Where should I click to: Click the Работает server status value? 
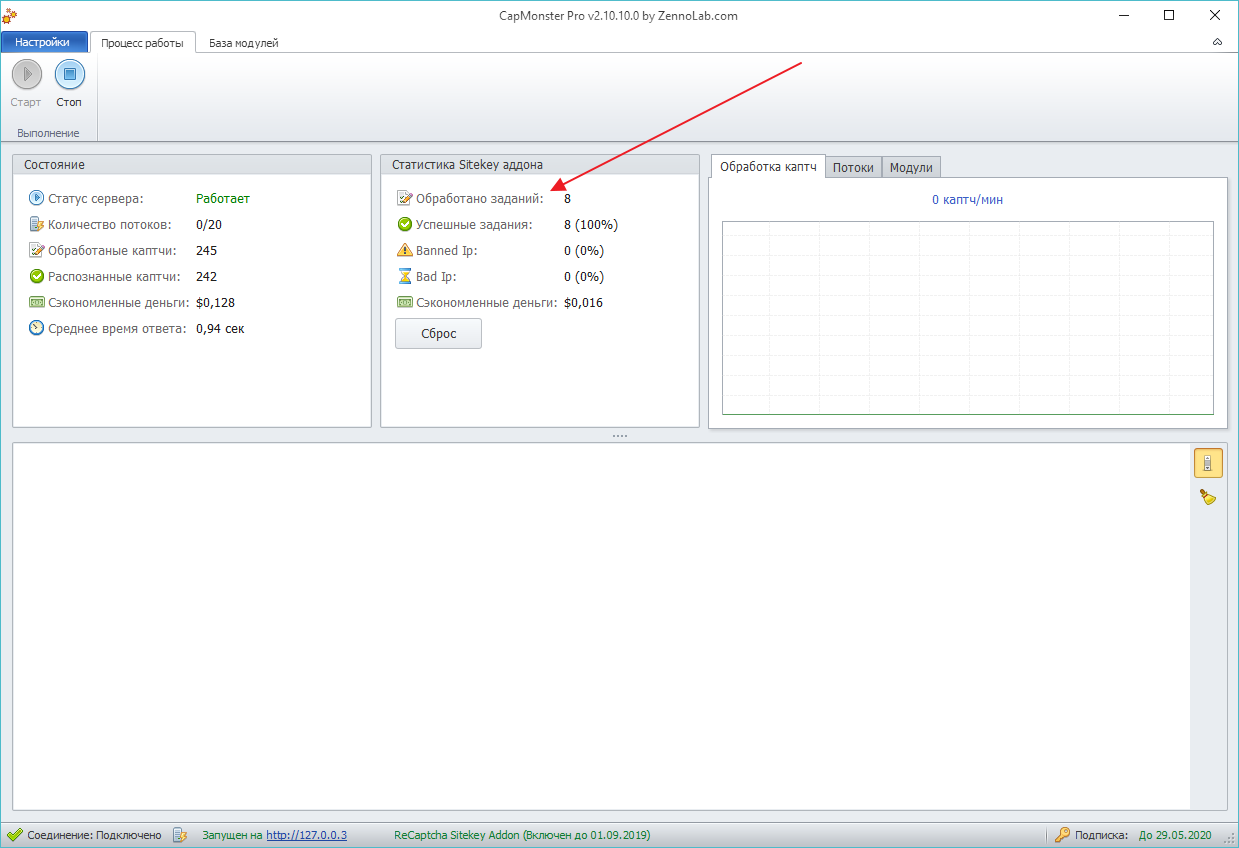pos(223,198)
